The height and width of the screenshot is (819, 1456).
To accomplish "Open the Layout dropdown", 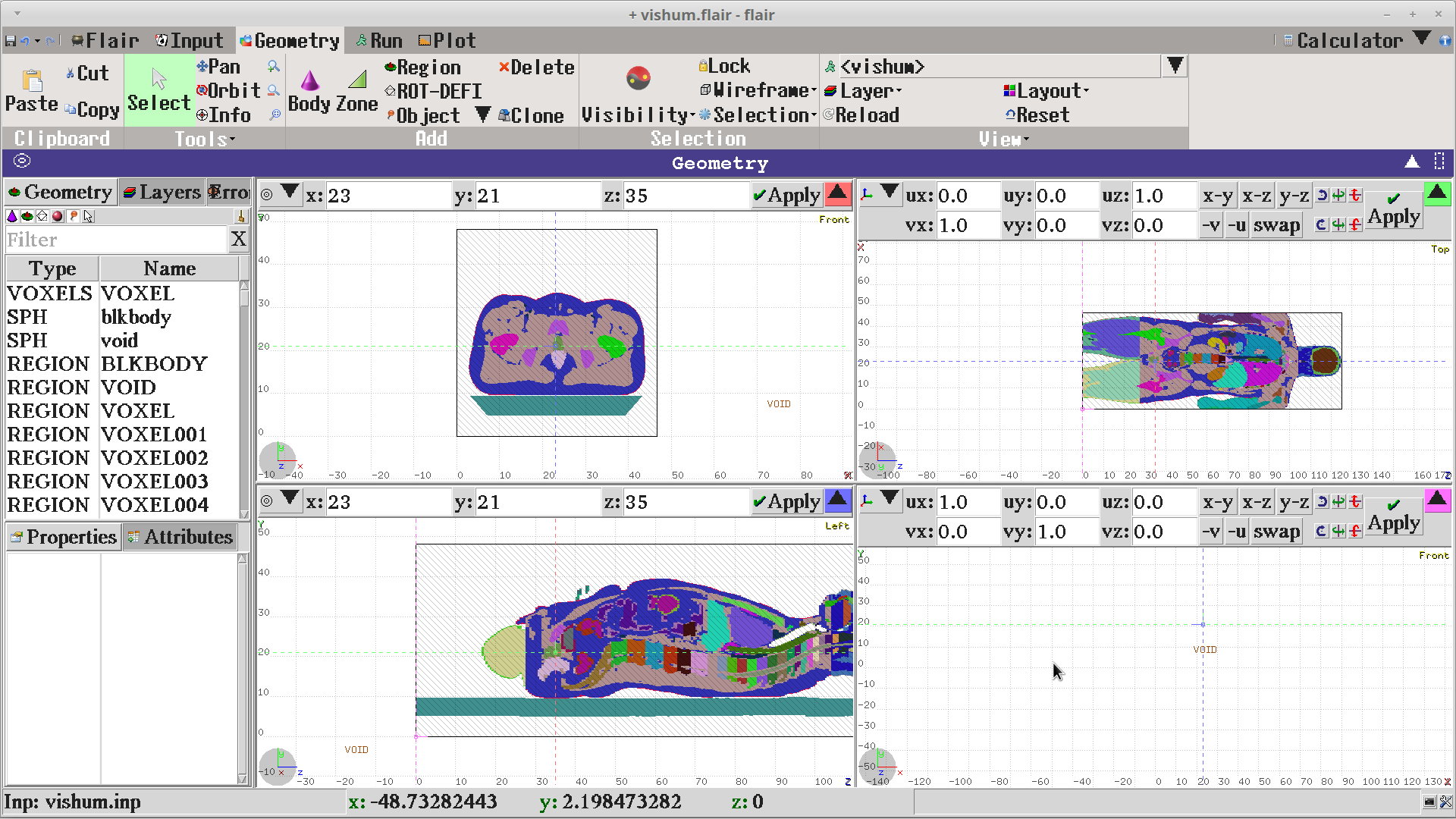I will coord(1046,91).
